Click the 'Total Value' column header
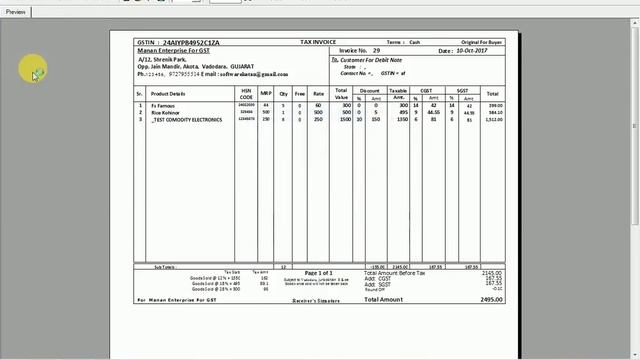 click(x=341, y=94)
